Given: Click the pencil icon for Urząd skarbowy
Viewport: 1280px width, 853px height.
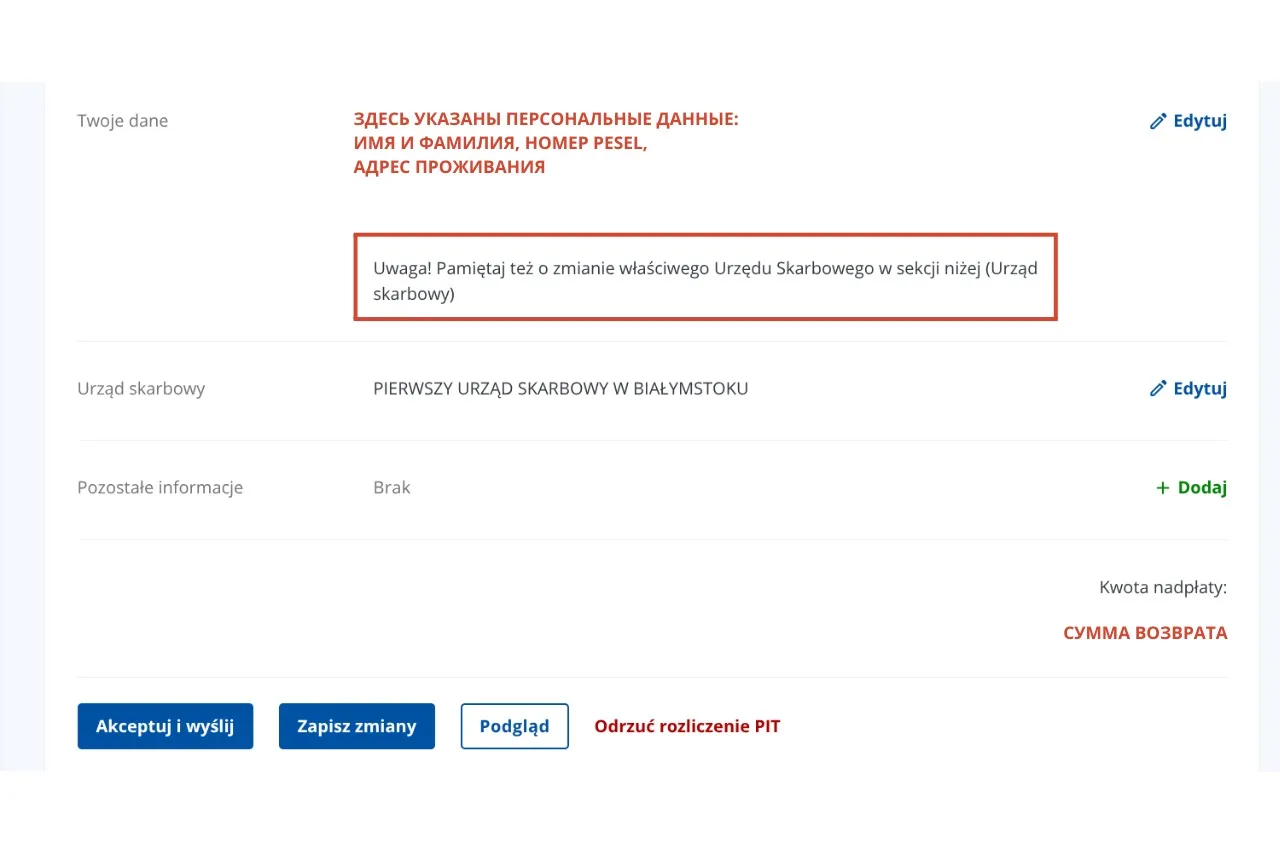Looking at the screenshot, I should pos(1158,388).
